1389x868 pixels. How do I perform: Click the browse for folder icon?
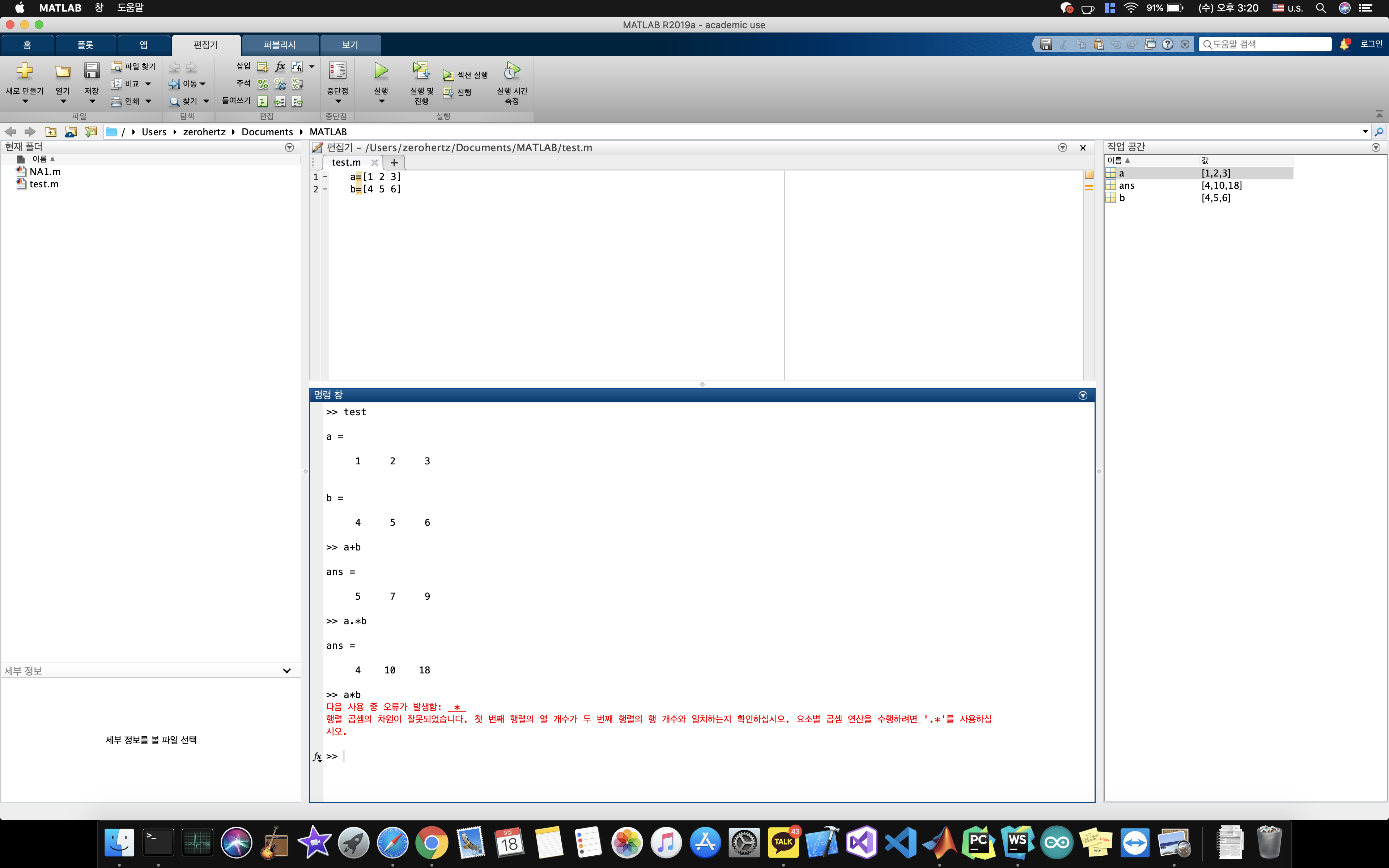pyautogui.click(x=71, y=132)
